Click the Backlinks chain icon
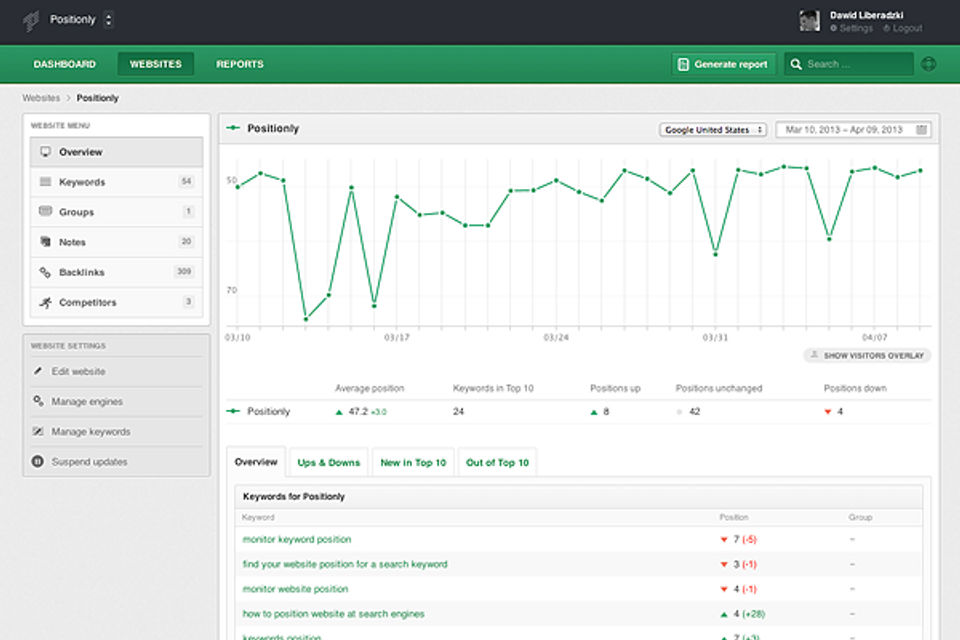 [x=45, y=272]
